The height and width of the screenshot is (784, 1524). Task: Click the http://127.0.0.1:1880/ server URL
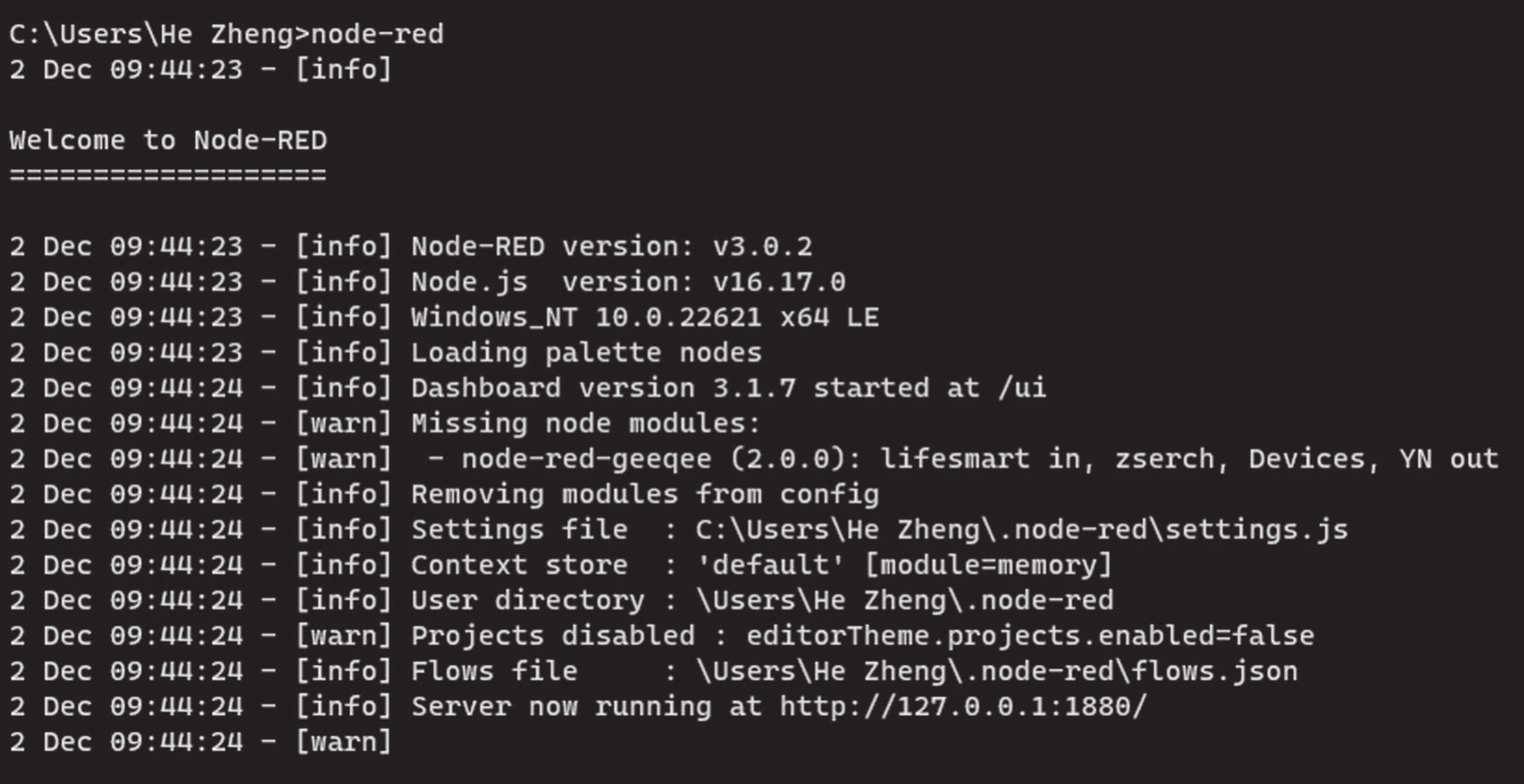963,707
